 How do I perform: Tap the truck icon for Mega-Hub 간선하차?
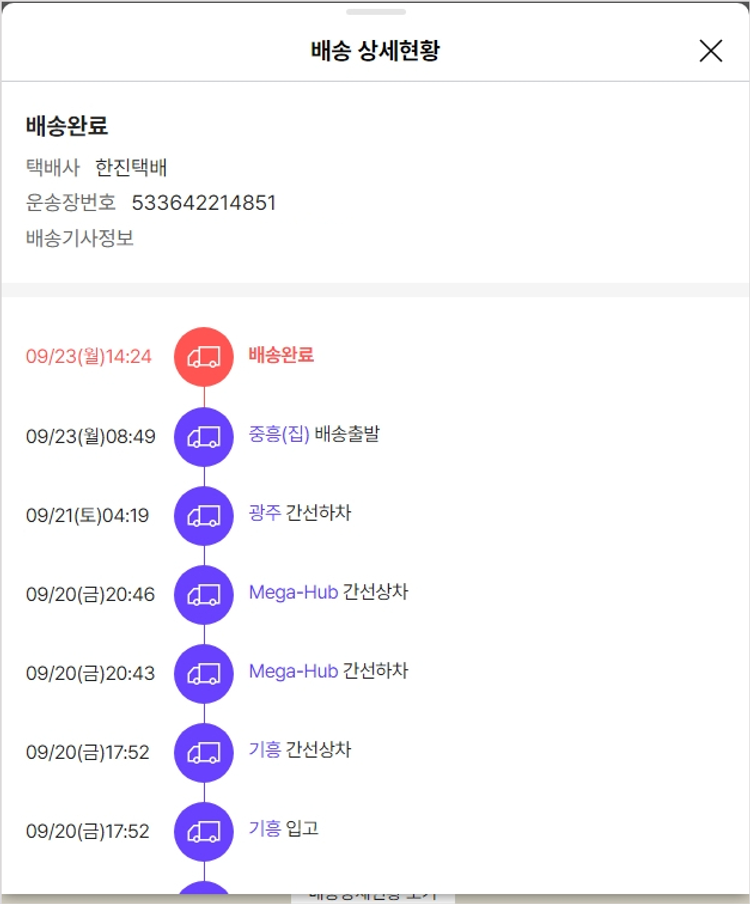pos(204,673)
